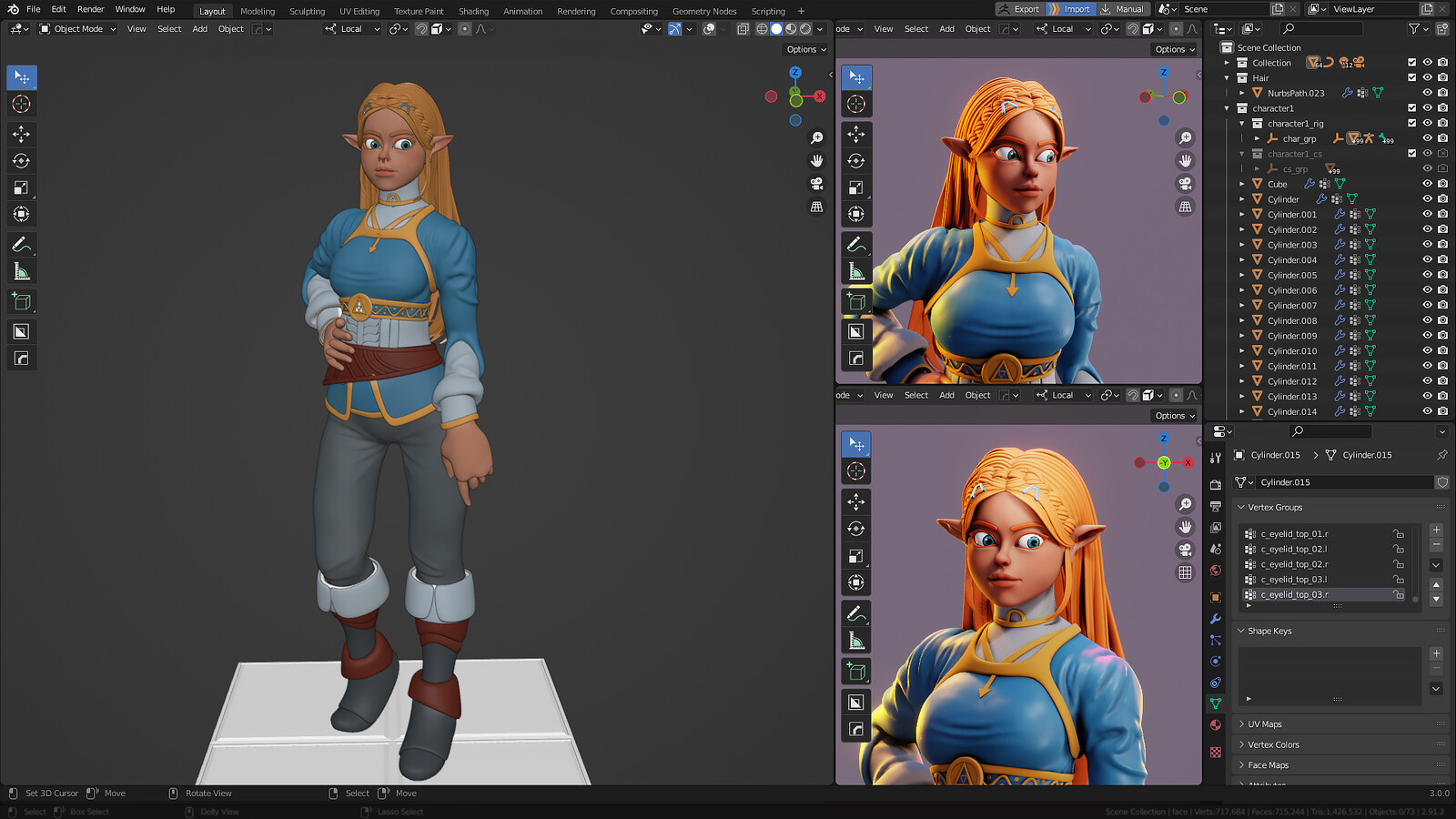Open Options dropdown in left viewport
The width and height of the screenshot is (1456, 819).
[805, 49]
